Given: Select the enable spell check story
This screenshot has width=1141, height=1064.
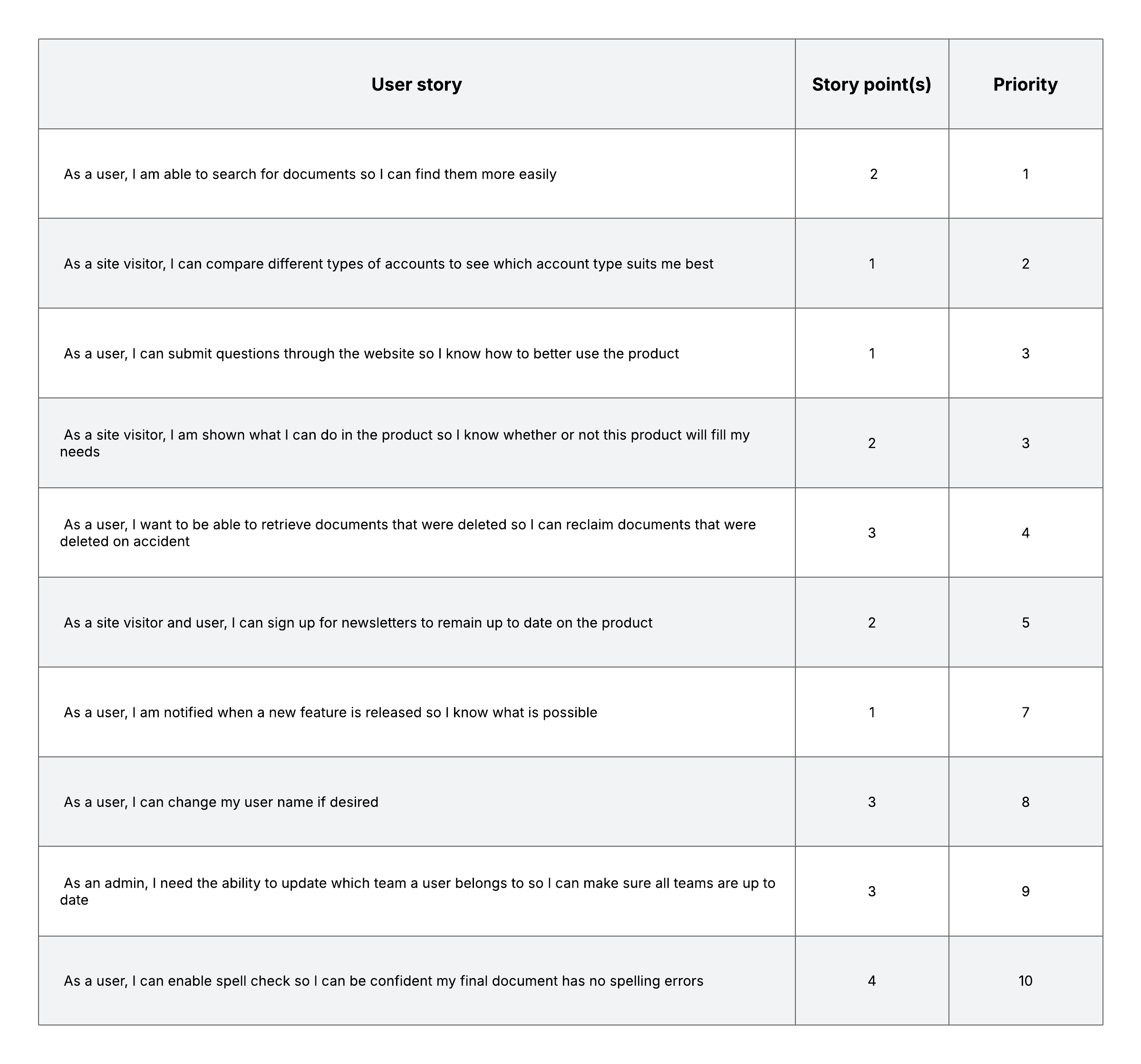Looking at the screenshot, I should pos(383,981).
